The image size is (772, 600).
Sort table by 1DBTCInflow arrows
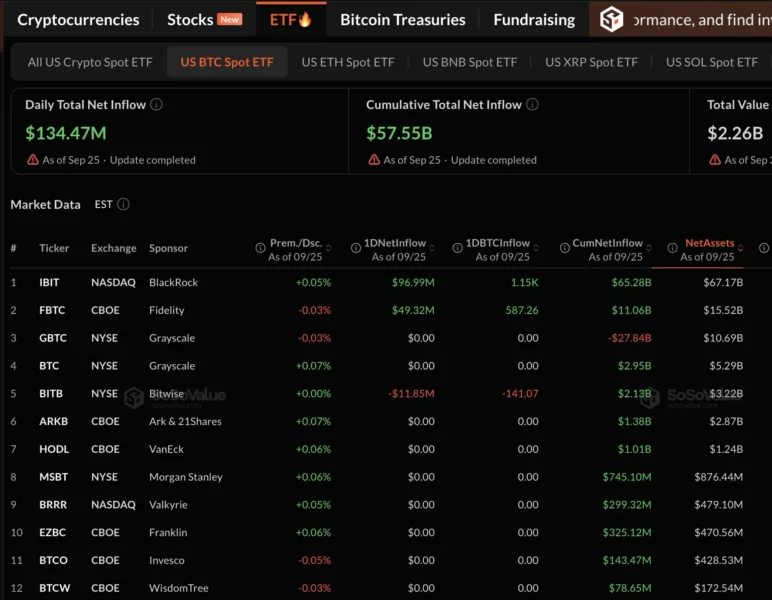click(x=536, y=248)
